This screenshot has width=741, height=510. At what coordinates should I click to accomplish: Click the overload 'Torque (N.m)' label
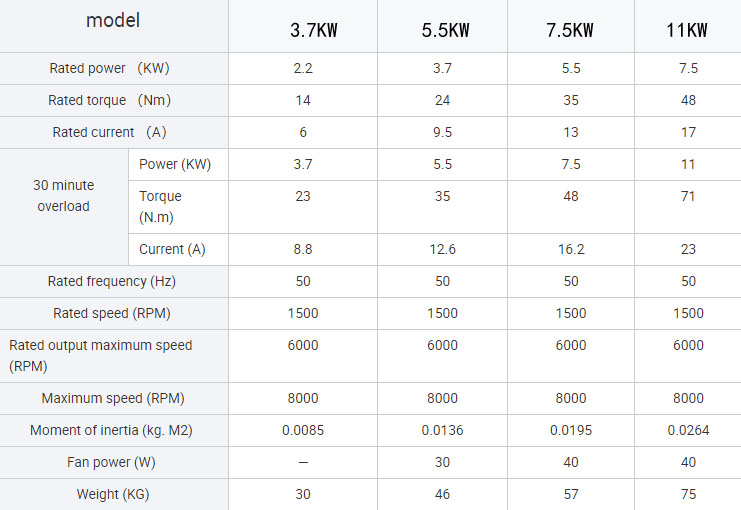point(161,206)
